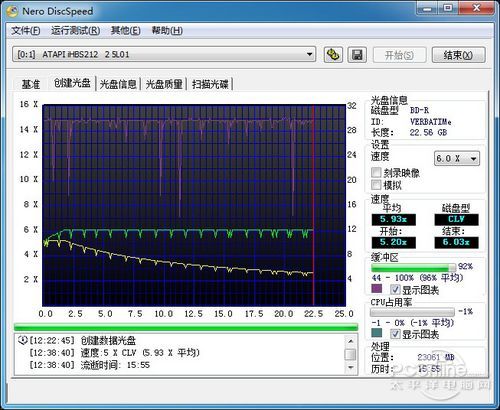Screen dimensions: 500x410
Task: Toggle 显示图表 under CPU占用率
Action: point(395,333)
